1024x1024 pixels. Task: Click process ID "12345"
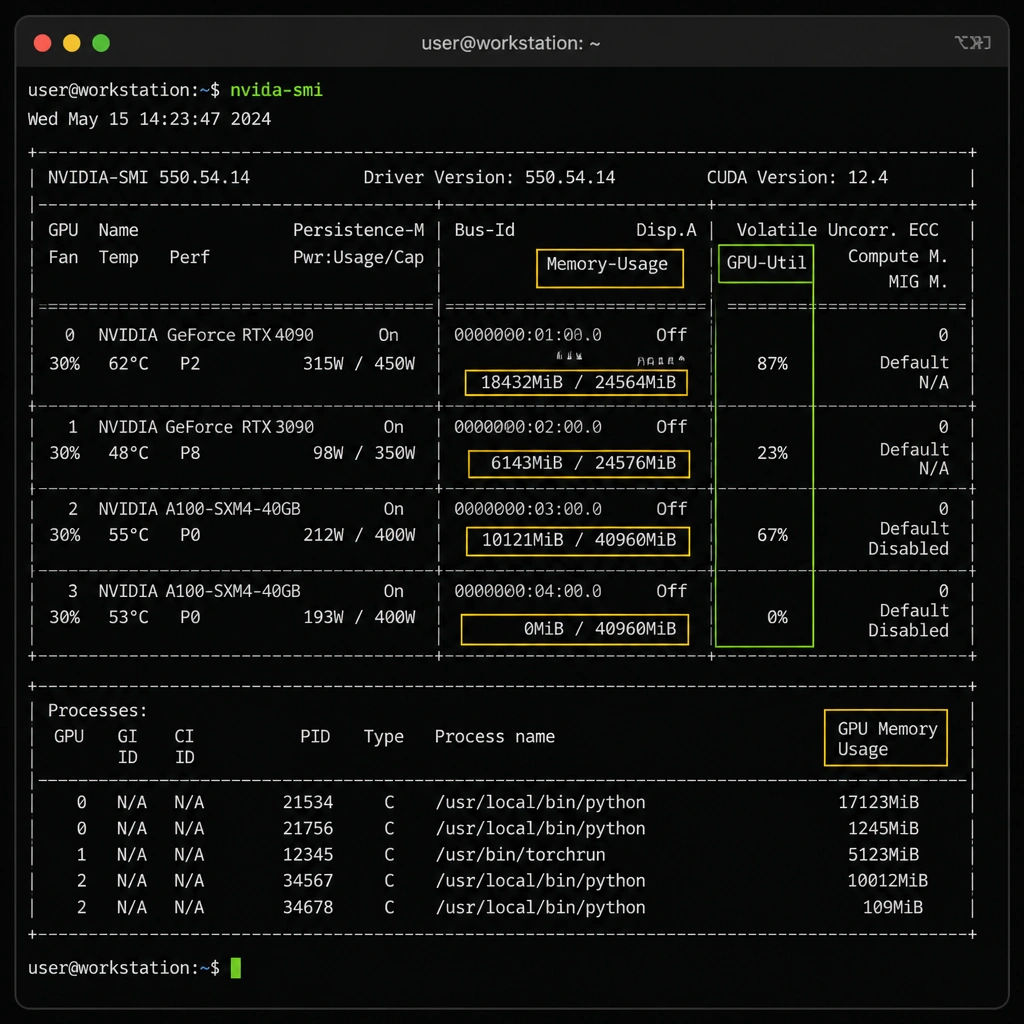click(308, 854)
